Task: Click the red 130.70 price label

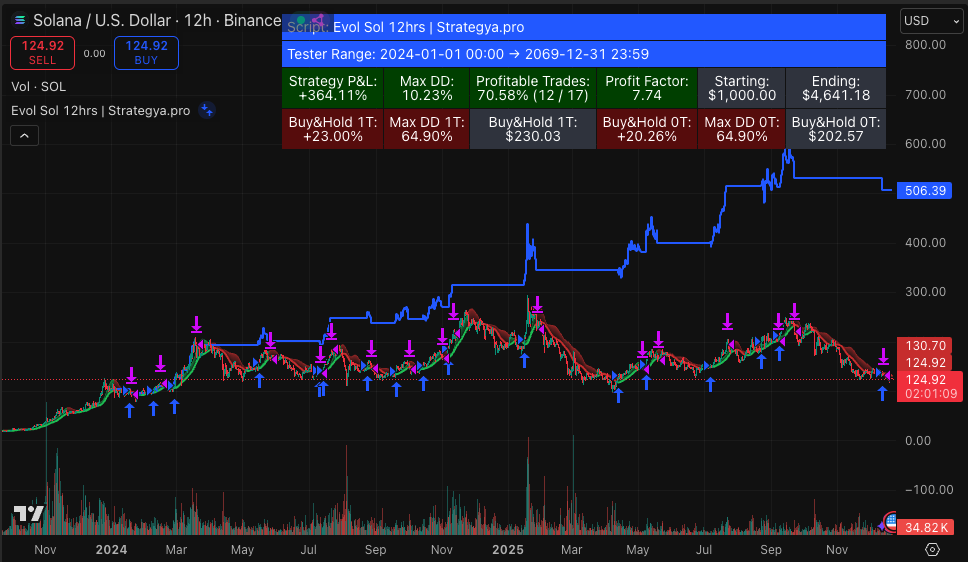Action: click(x=924, y=346)
